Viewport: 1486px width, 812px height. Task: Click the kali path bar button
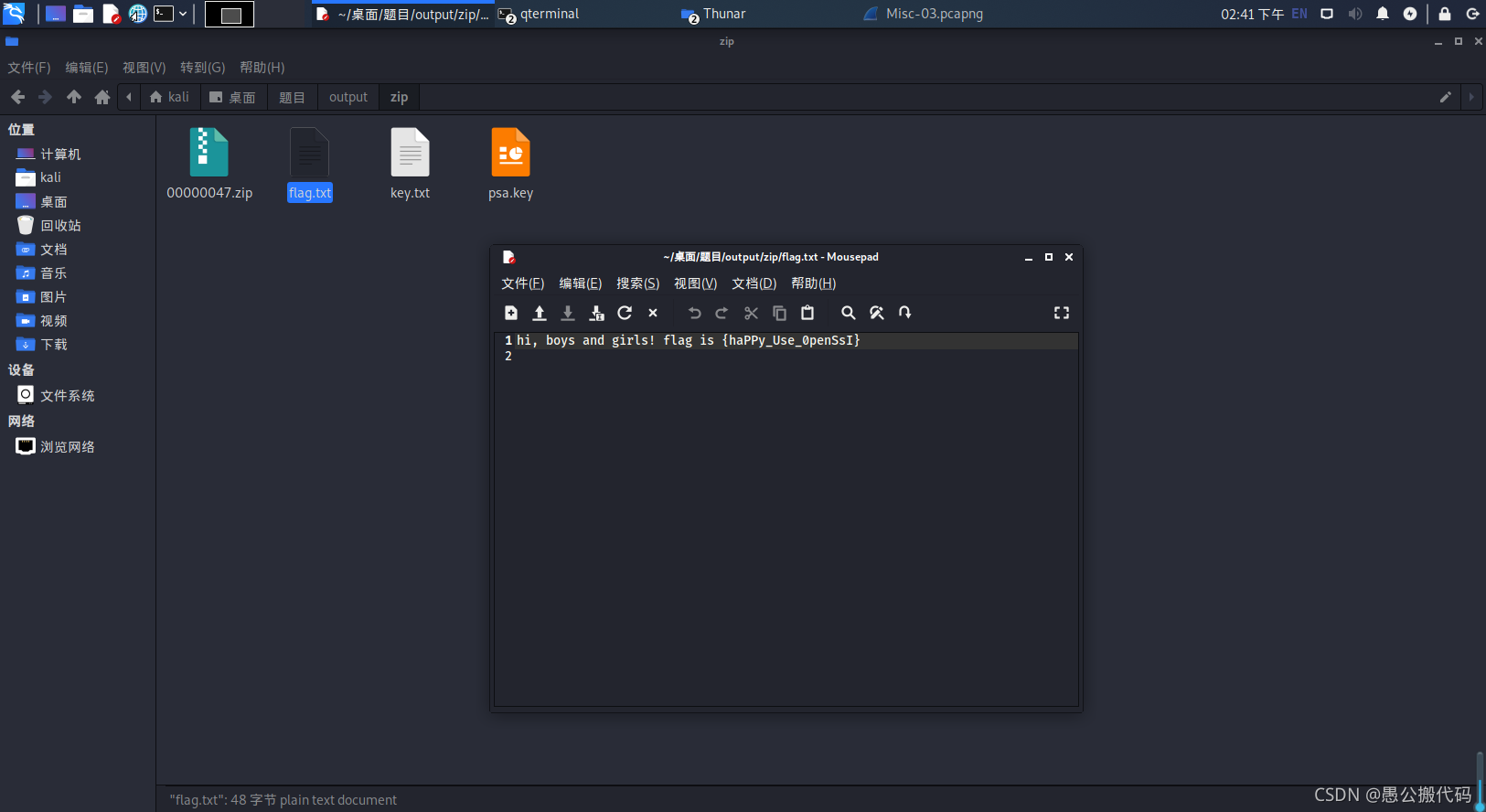point(169,97)
